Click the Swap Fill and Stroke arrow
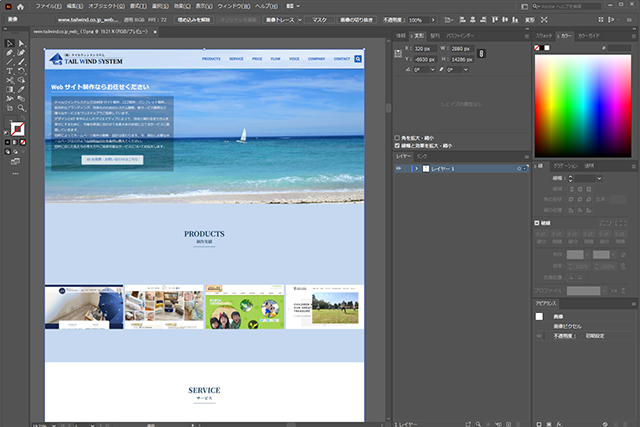The height and width of the screenshot is (427, 640). pyautogui.click(x=23, y=119)
